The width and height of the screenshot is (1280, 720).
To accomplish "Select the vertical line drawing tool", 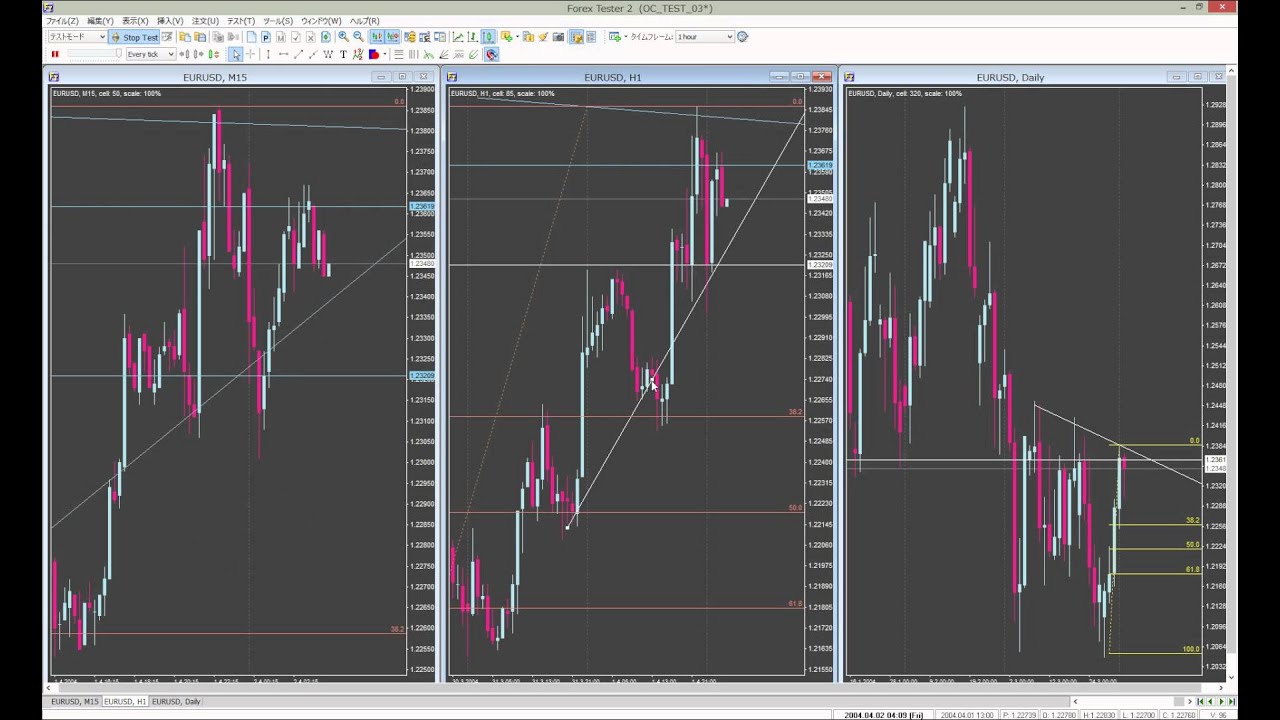I will click(268, 54).
